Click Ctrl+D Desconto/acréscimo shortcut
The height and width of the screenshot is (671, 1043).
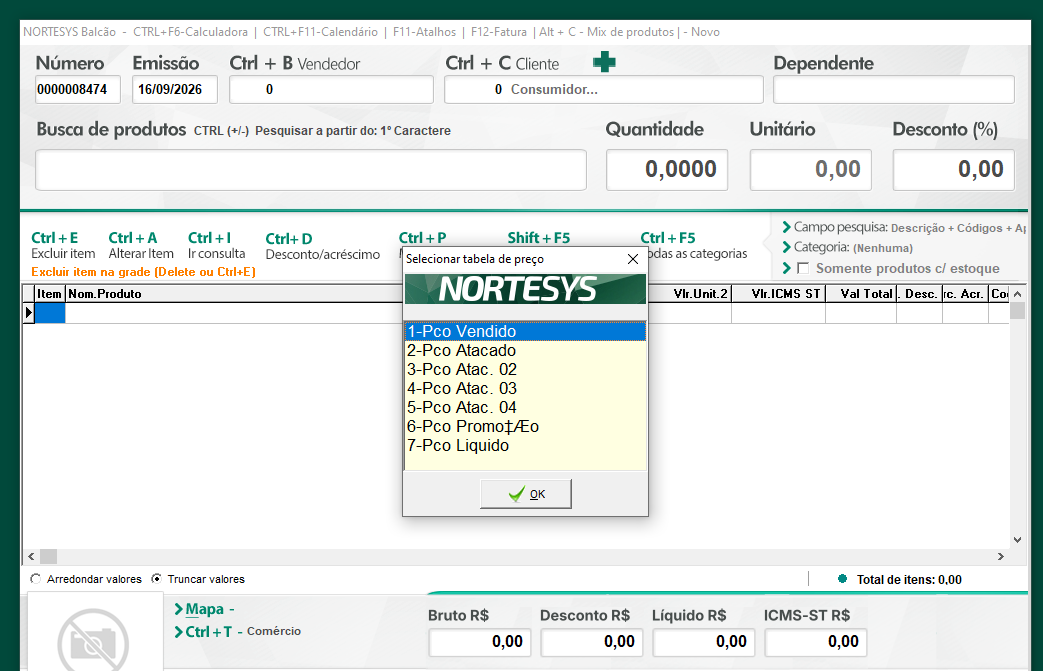(323, 246)
